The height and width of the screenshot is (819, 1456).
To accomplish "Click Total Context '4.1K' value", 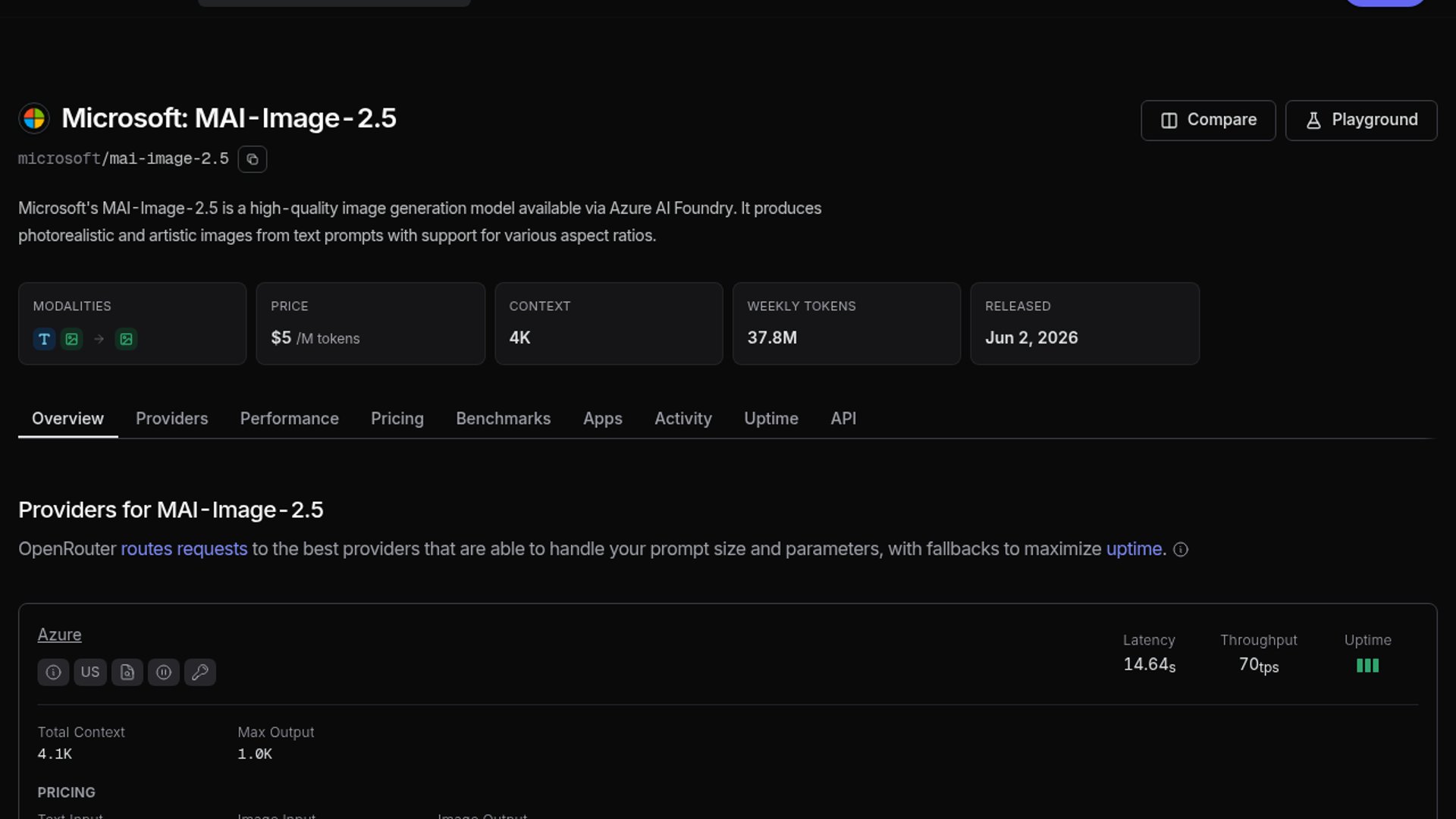I will pos(55,755).
